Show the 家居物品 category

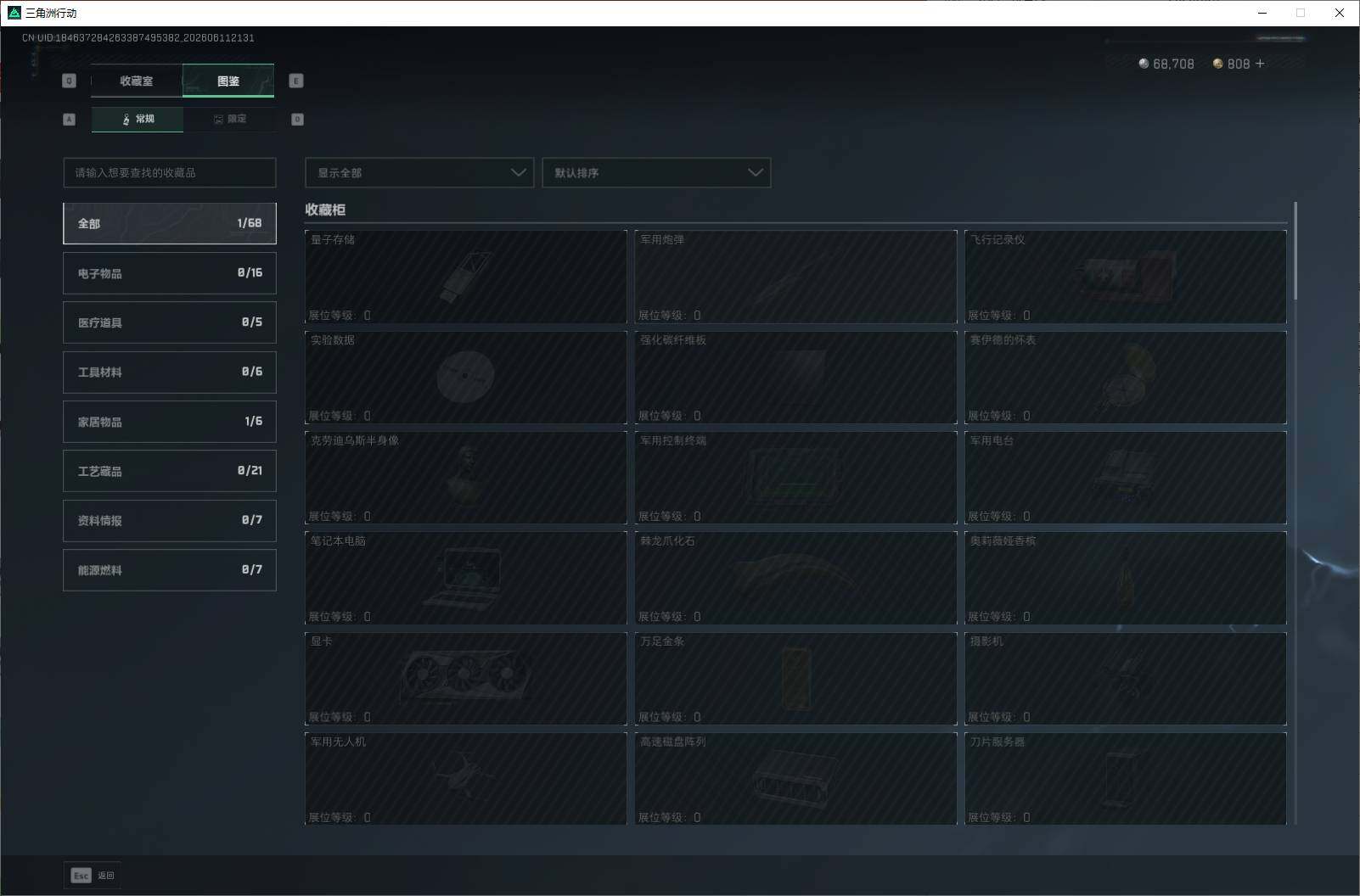tap(170, 422)
